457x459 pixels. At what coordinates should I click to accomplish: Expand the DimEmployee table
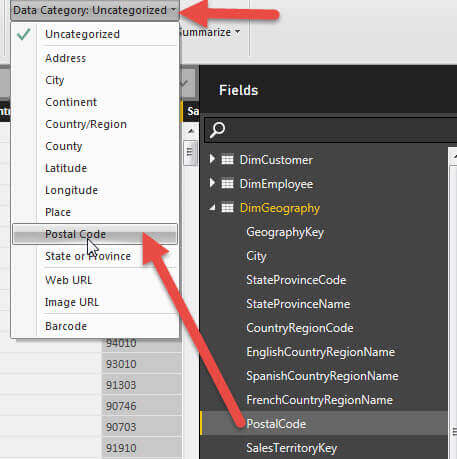[x=212, y=183]
